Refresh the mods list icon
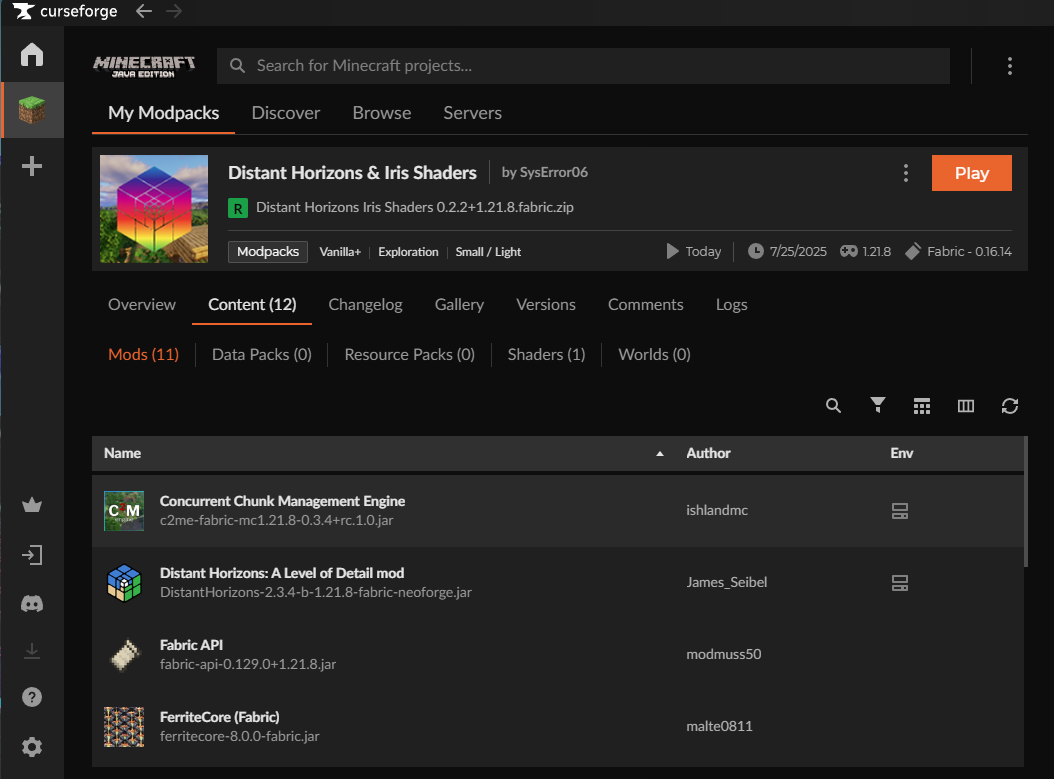The height and width of the screenshot is (779, 1054). [1010, 405]
